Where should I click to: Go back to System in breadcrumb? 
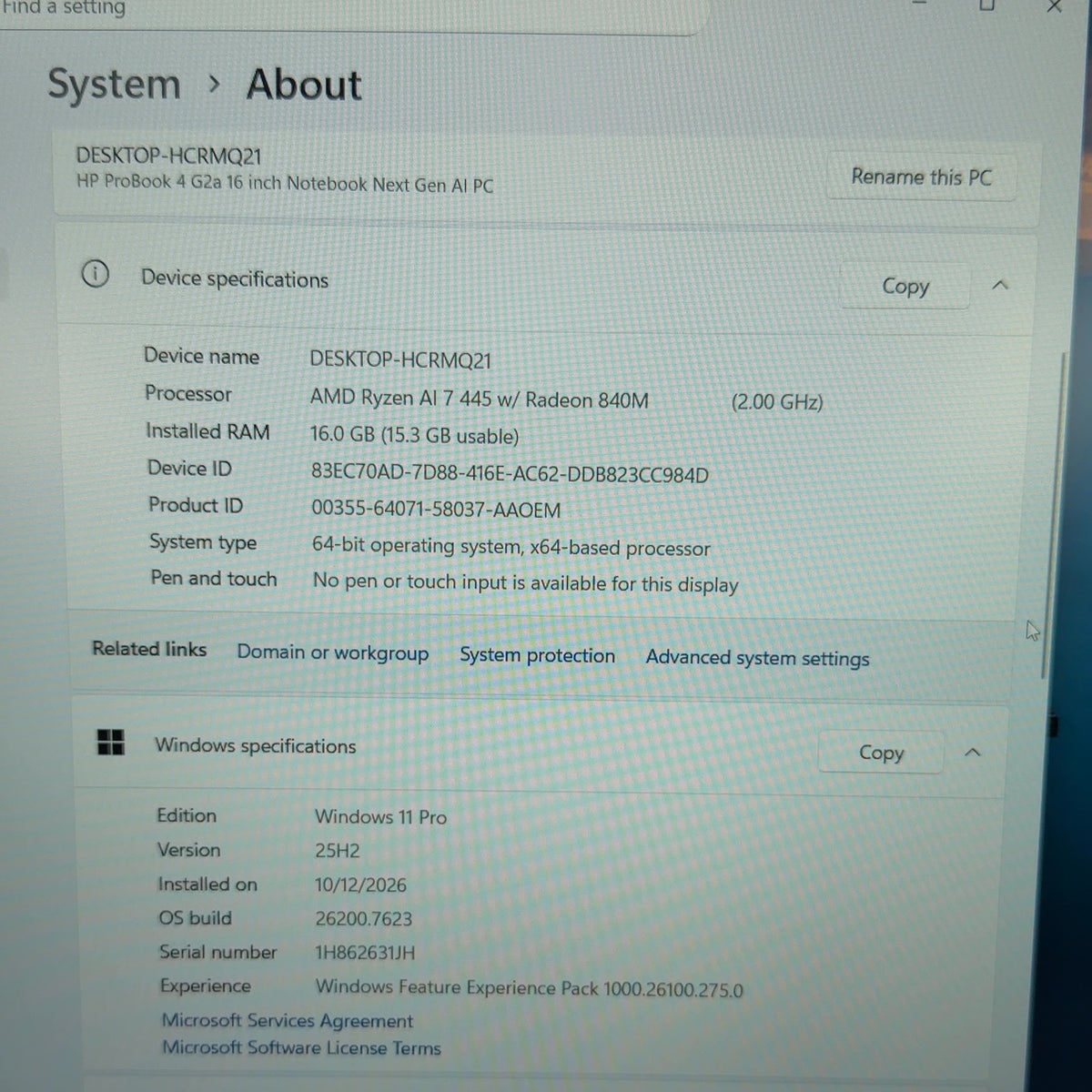pos(115,85)
